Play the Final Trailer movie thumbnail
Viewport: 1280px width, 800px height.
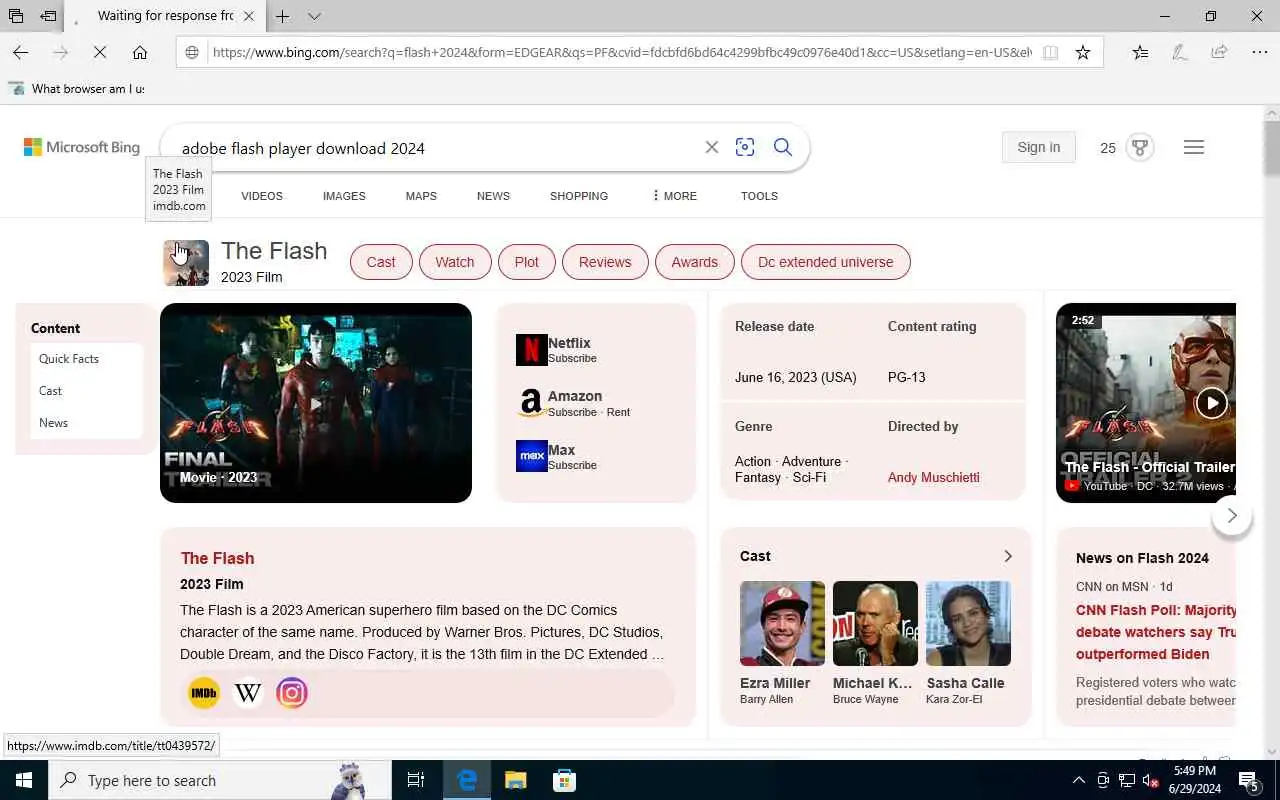(316, 403)
